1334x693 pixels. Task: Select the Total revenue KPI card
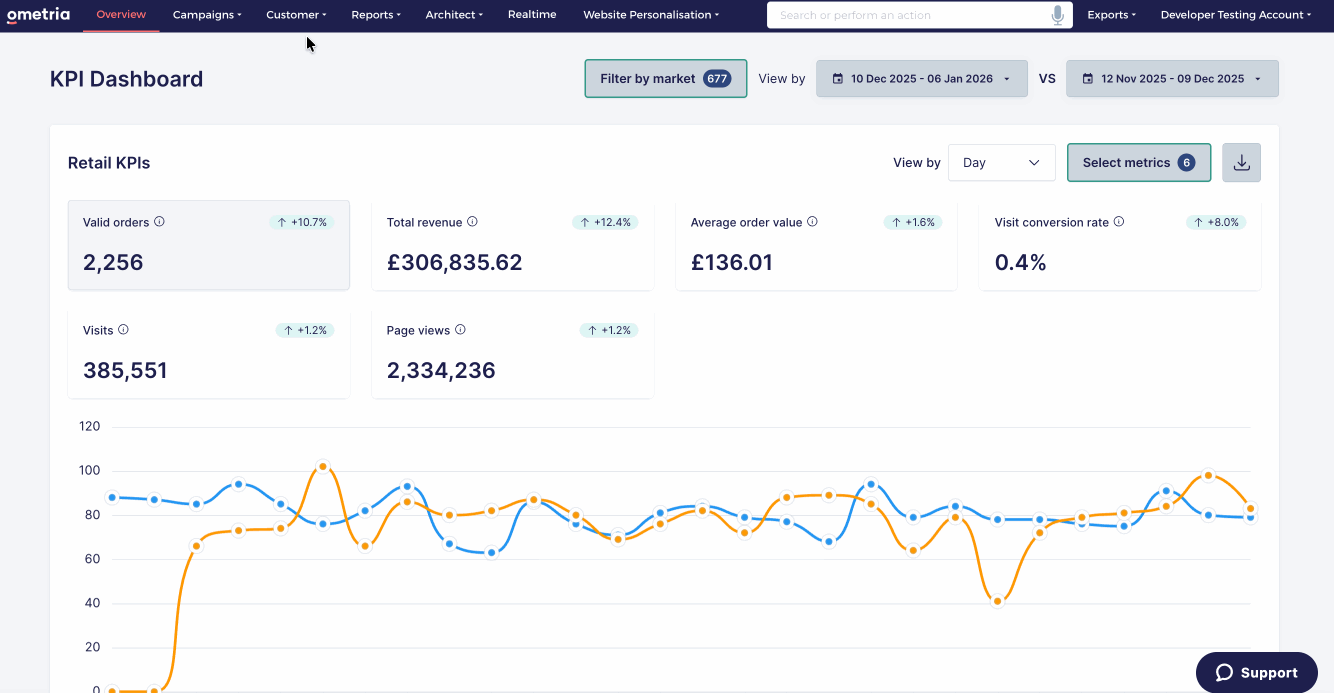click(512, 245)
